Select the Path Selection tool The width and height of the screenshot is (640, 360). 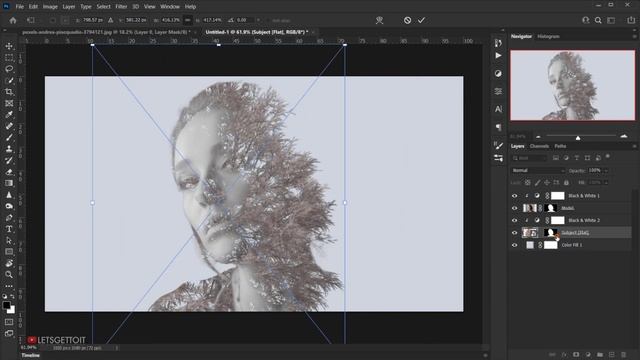point(9,240)
